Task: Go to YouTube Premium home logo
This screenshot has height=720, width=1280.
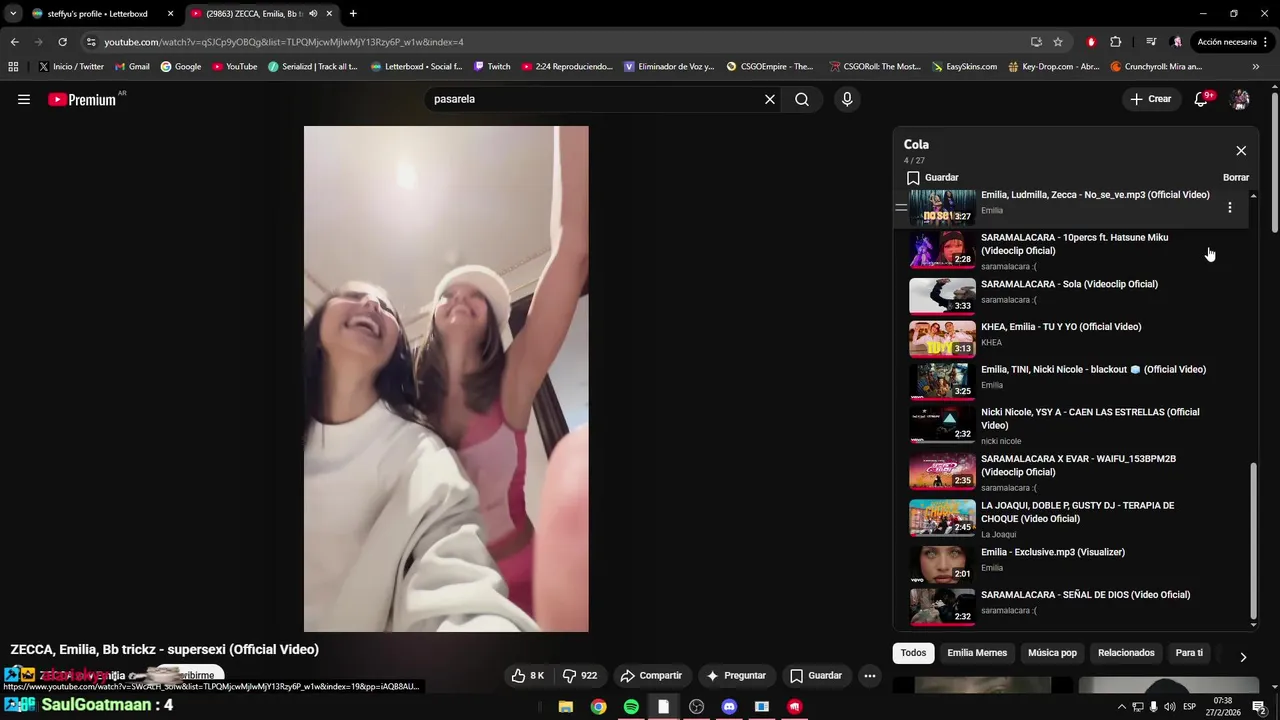Action: [x=84, y=99]
